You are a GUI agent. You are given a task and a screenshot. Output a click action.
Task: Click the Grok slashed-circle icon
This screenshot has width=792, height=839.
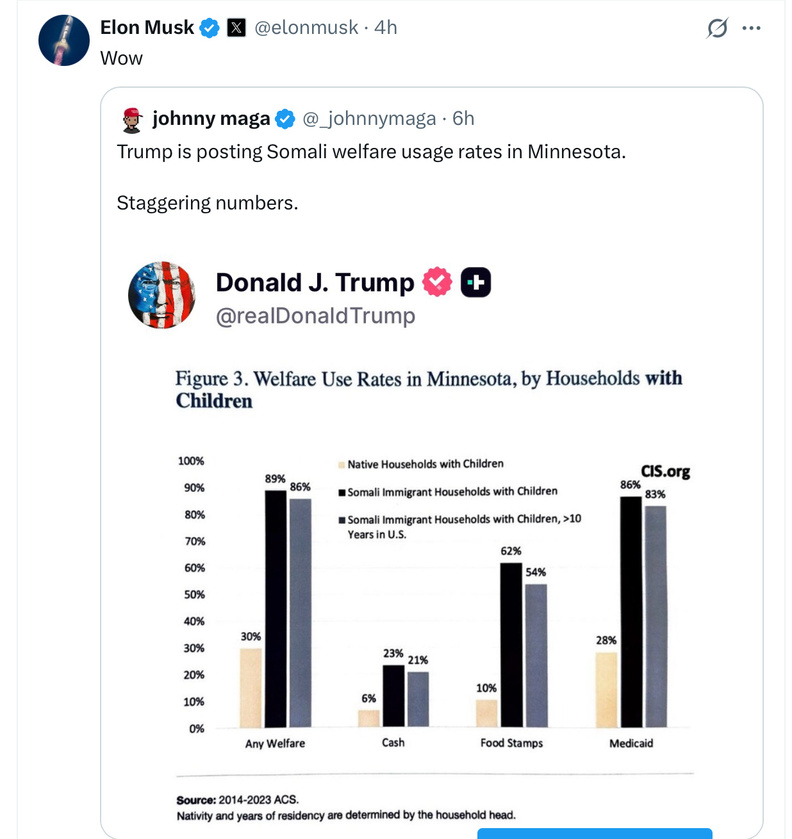coord(717,28)
